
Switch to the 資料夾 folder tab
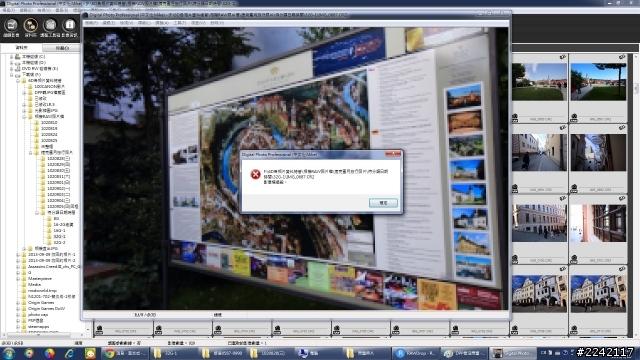point(21,48)
